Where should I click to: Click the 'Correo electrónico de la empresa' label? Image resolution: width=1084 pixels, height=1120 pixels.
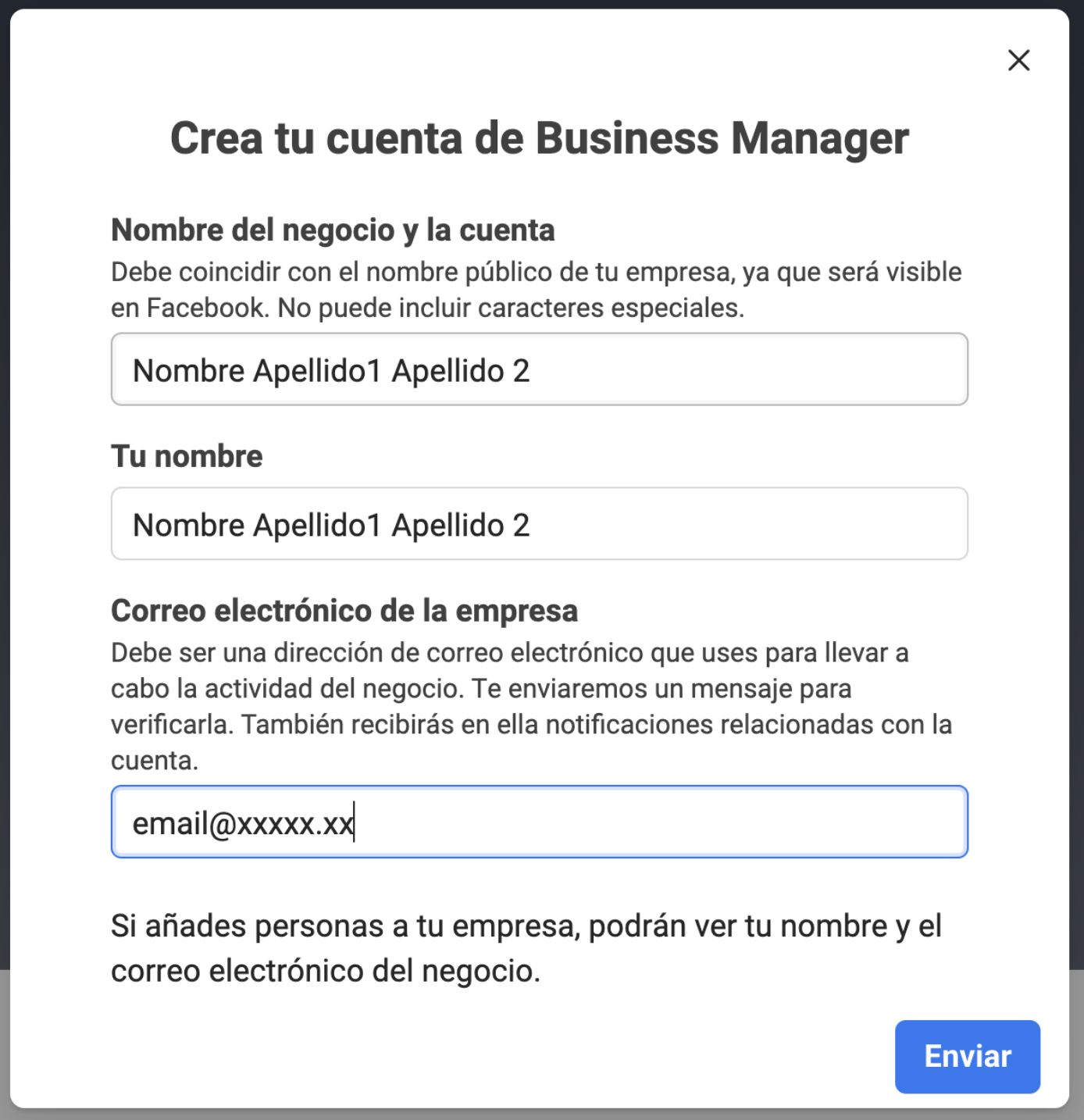click(344, 611)
